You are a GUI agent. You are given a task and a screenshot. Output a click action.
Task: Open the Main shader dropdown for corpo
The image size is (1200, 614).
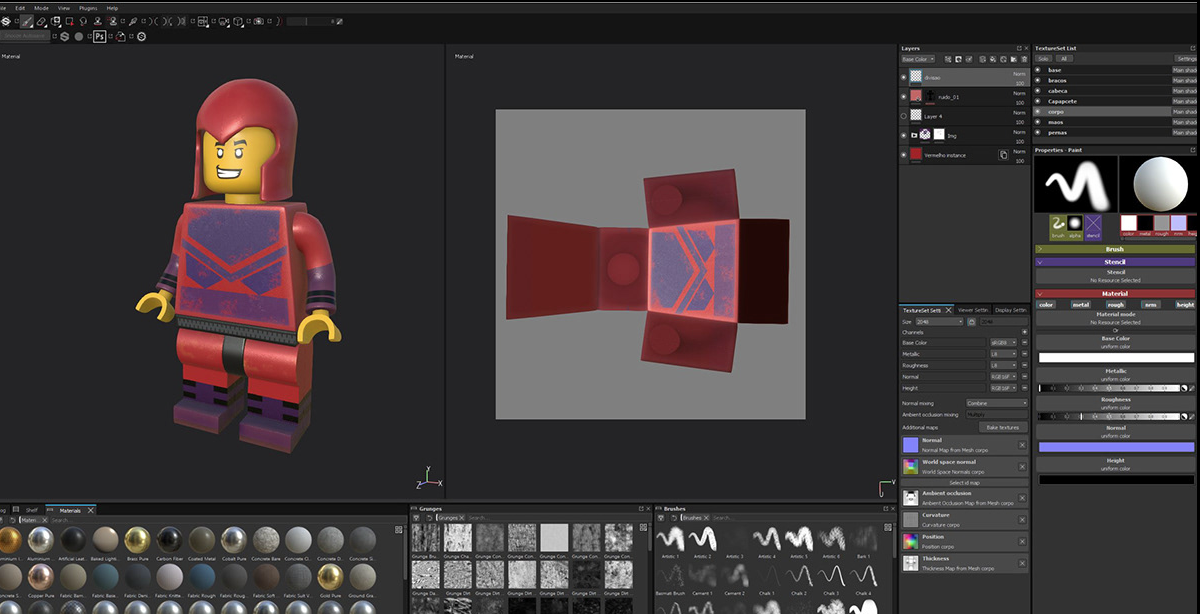1185,112
